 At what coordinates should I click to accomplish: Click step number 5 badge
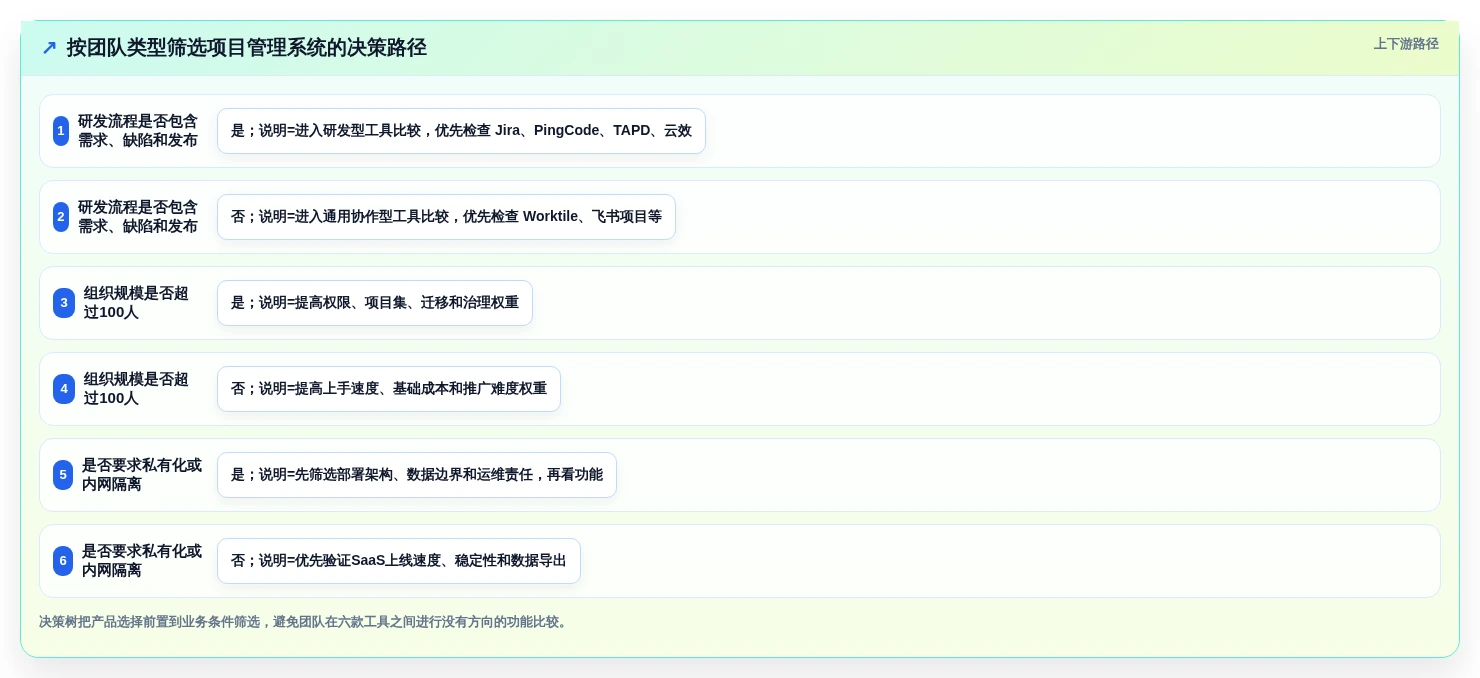coord(63,475)
